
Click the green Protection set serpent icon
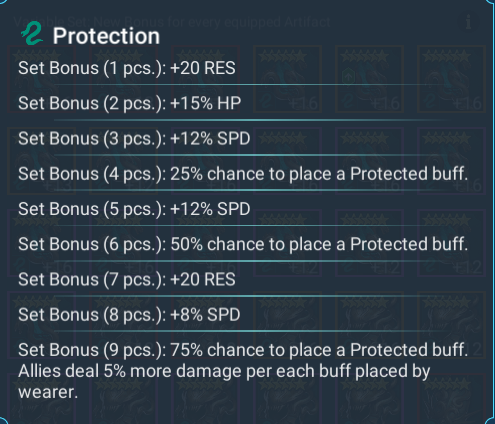32,33
